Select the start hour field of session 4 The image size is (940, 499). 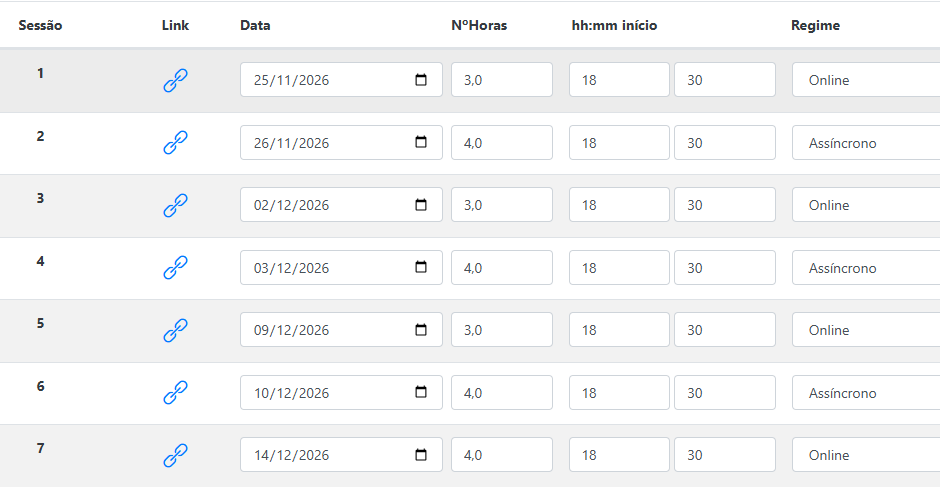click(619, 267)
